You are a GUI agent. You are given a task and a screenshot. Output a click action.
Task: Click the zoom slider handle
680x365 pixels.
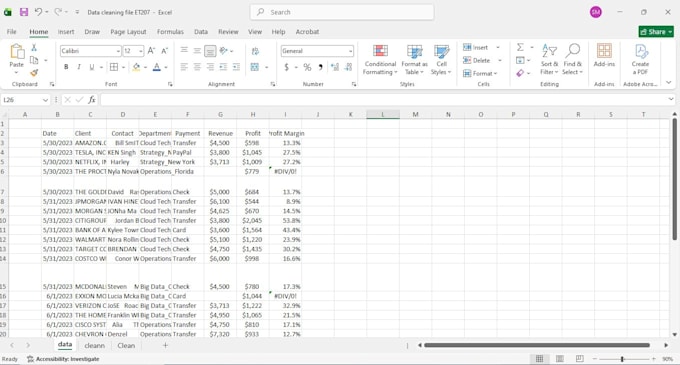point(622,359)
